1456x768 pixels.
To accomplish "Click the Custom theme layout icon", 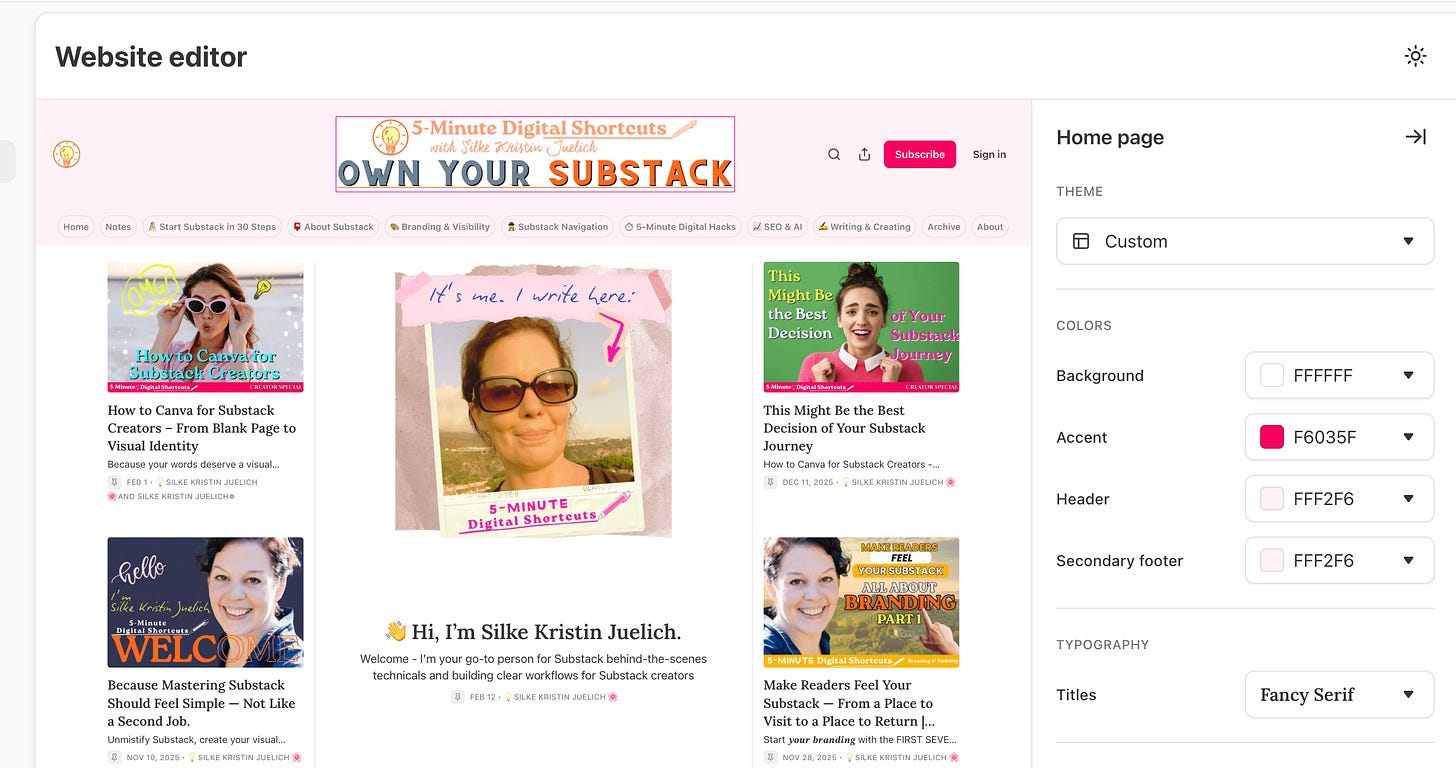I will [x=1080, y=241].
